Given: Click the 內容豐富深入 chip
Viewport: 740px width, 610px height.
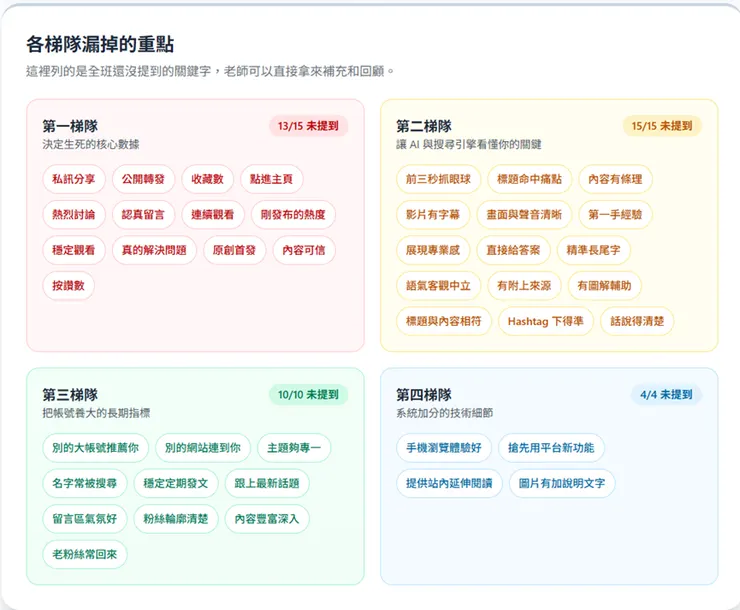Looking at the screenshot, I should coord(267,519).
